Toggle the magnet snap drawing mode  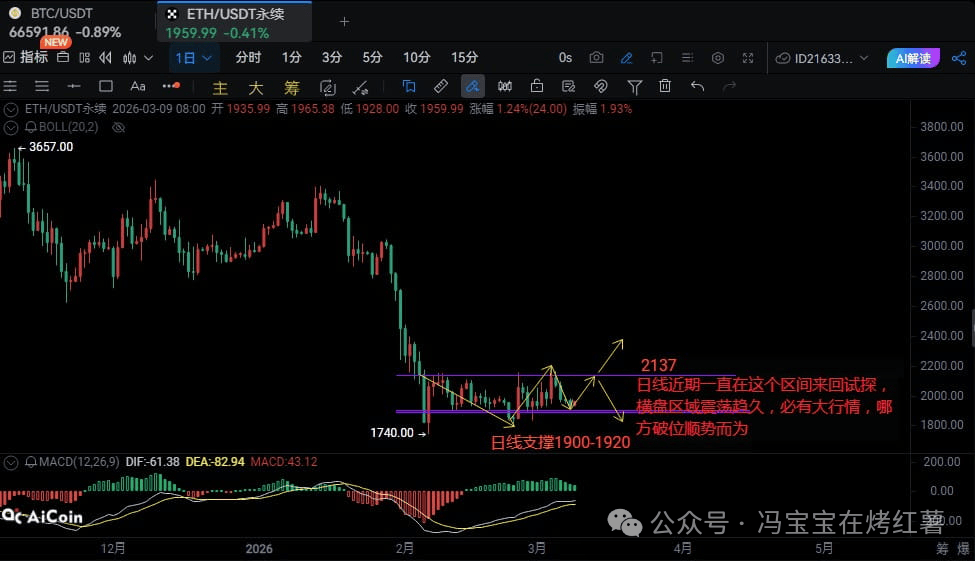coord(601,86)
